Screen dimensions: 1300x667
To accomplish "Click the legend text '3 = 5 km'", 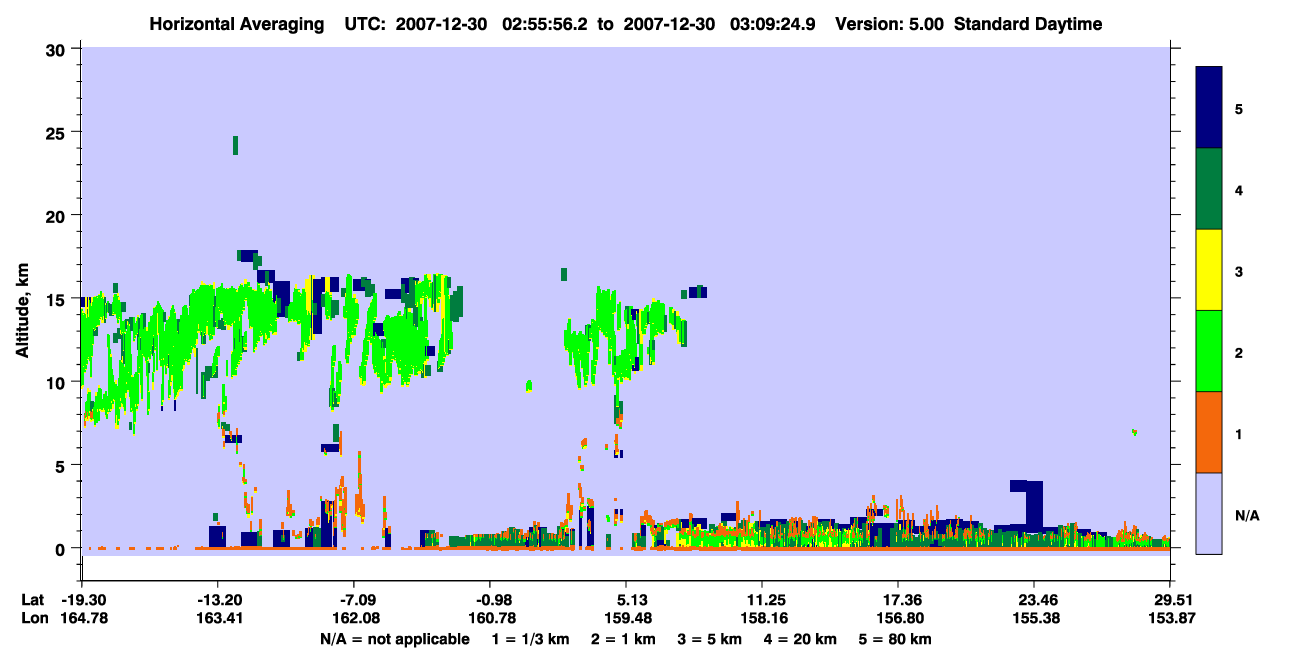I will click(x=709, y=639).
